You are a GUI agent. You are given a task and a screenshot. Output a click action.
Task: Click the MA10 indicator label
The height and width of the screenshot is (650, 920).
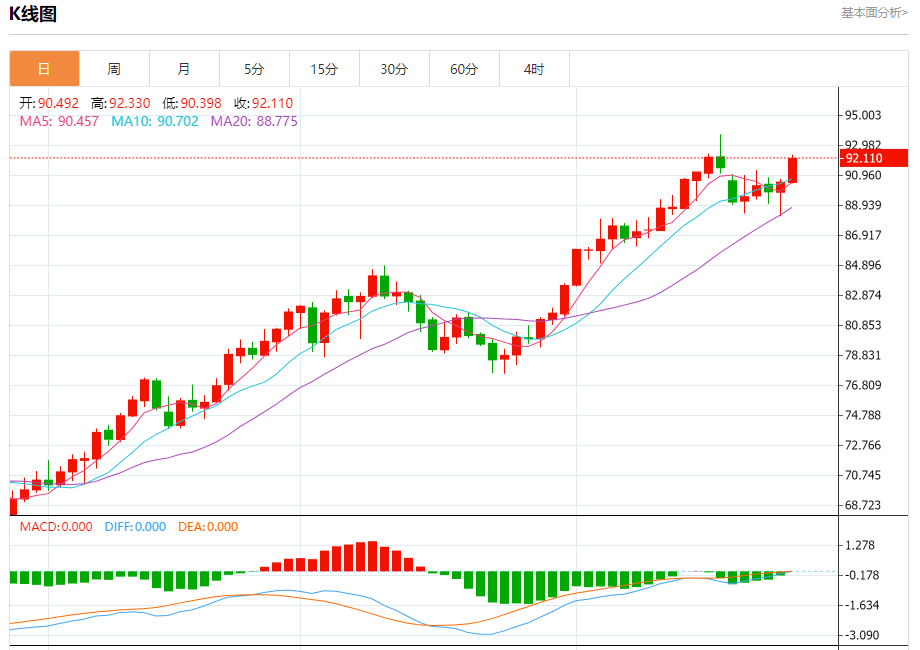point(153,121)
